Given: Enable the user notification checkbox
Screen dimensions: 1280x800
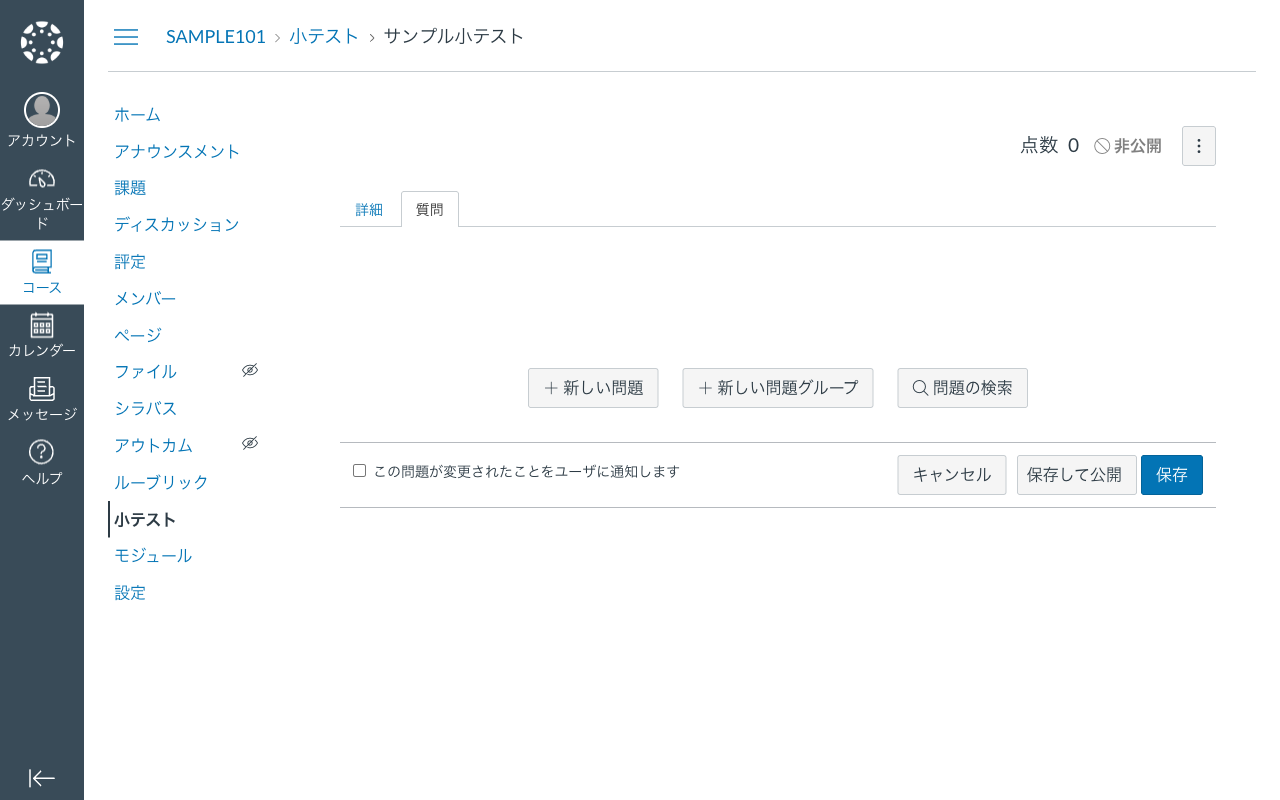Looking at the screenshot, I should tap(359, 469).
